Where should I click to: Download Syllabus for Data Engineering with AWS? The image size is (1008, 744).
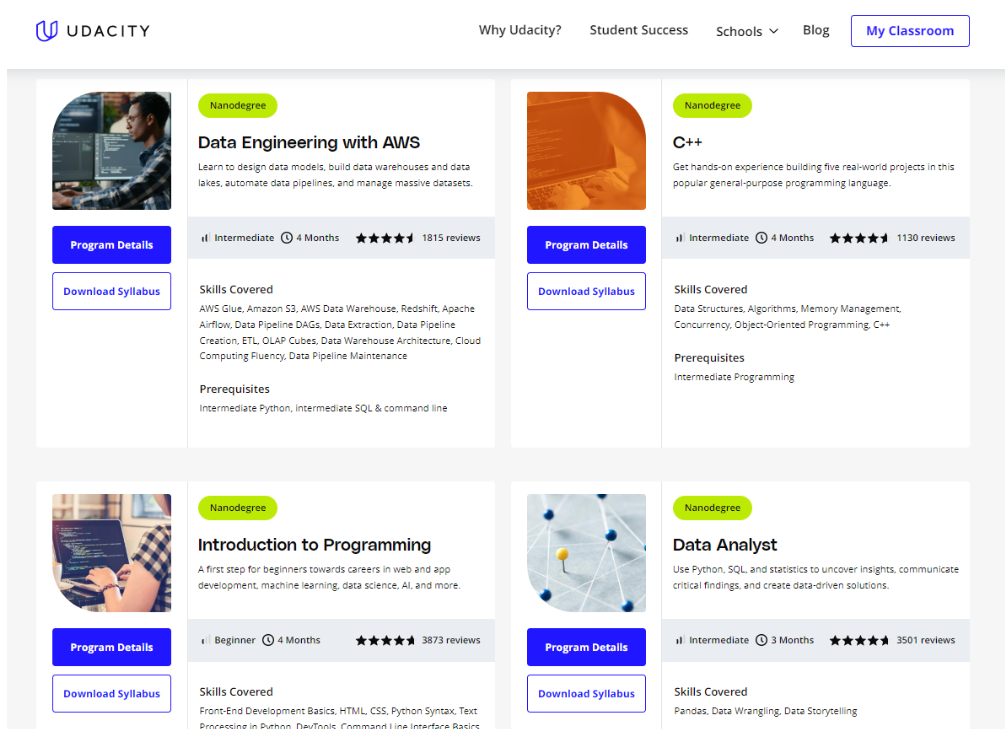[x=111, y=291]
